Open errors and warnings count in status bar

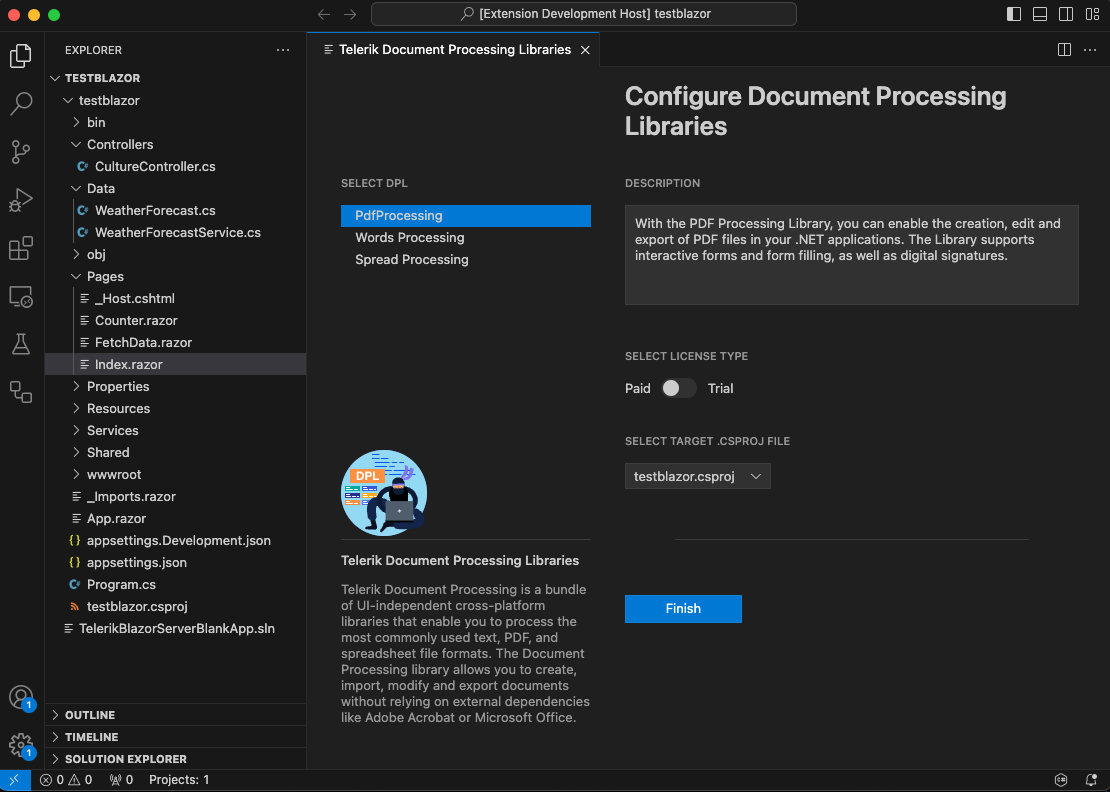tap(66, 780)
